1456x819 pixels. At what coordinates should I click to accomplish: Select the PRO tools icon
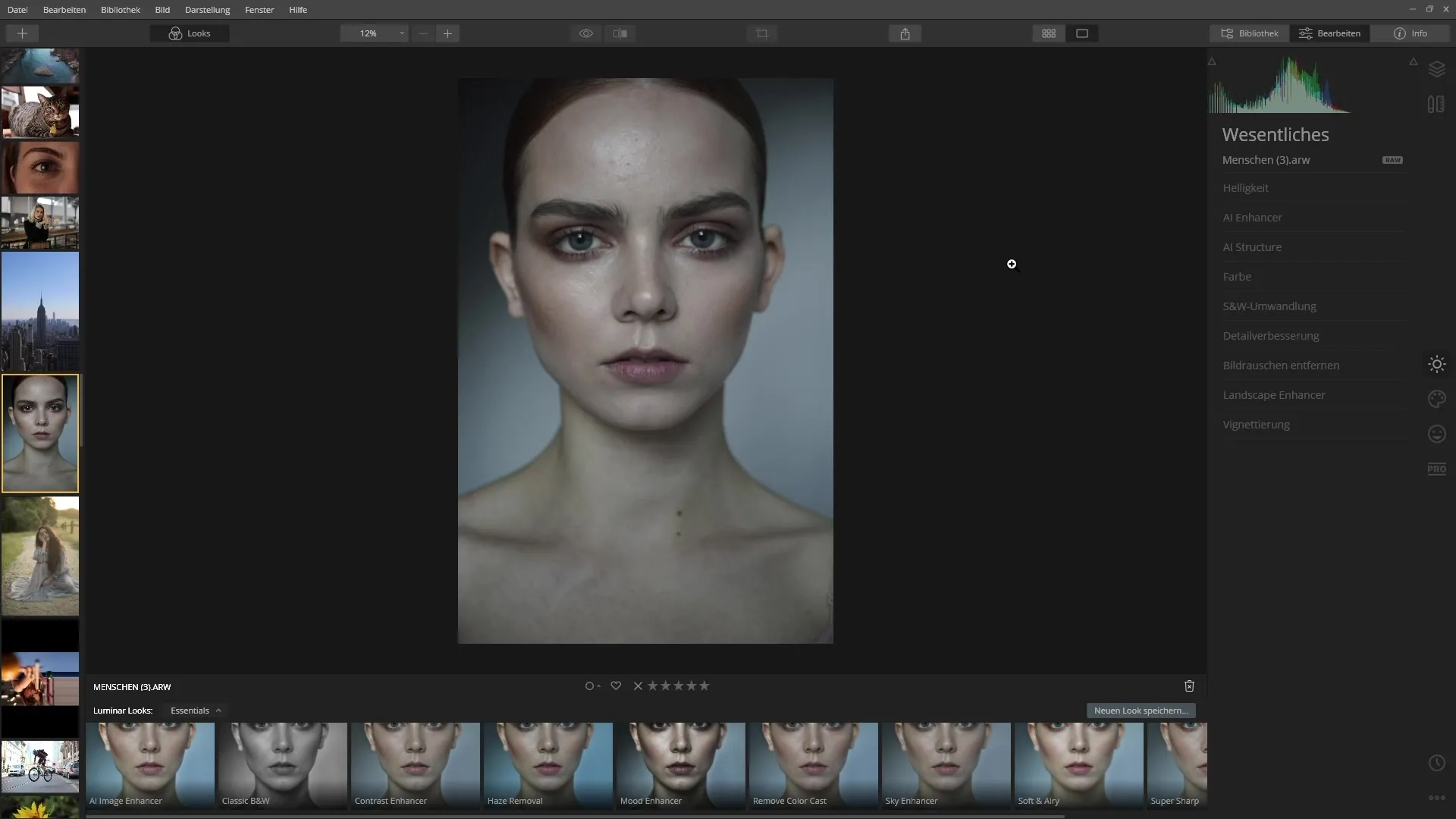[1436, 469]
